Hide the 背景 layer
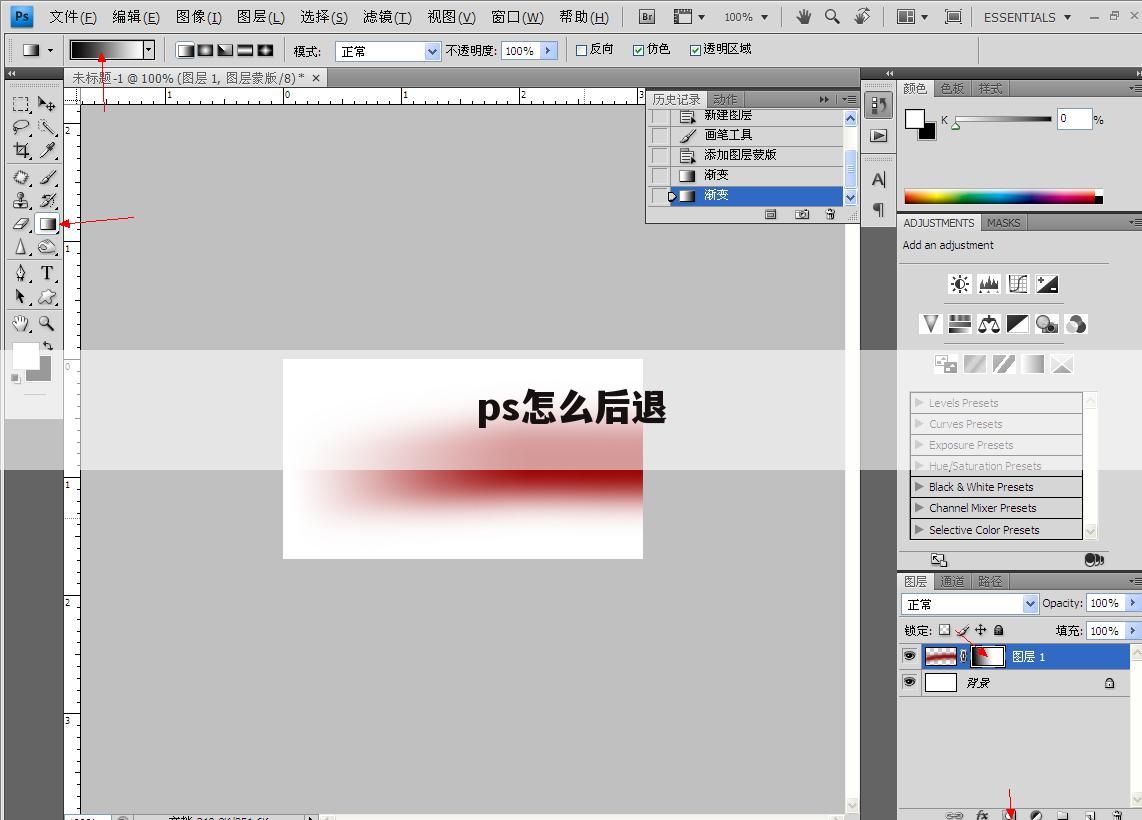The height and width of the screenshot is (820, 1142). point(910,682)
